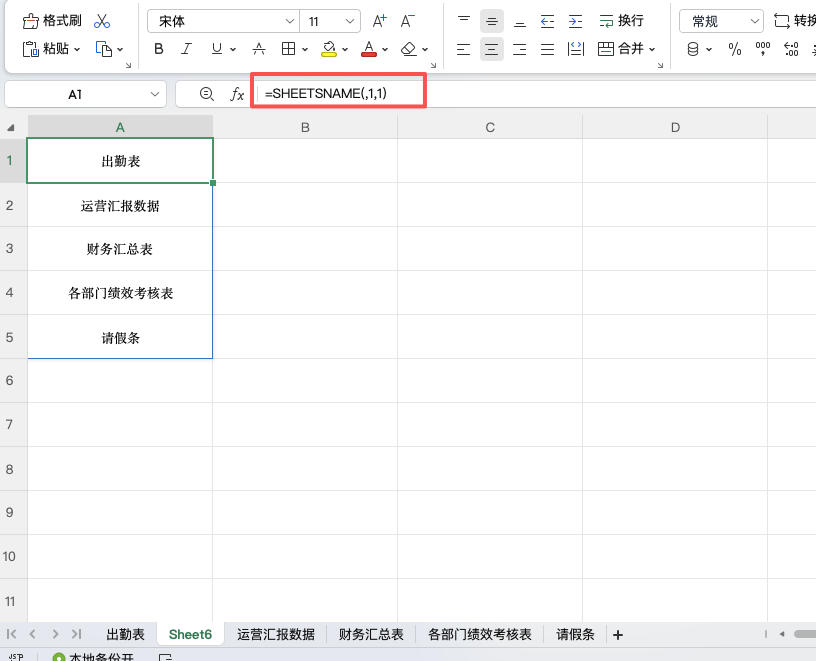816x661 pixels.
Task: Apply red font color
Action: point(369,49)
